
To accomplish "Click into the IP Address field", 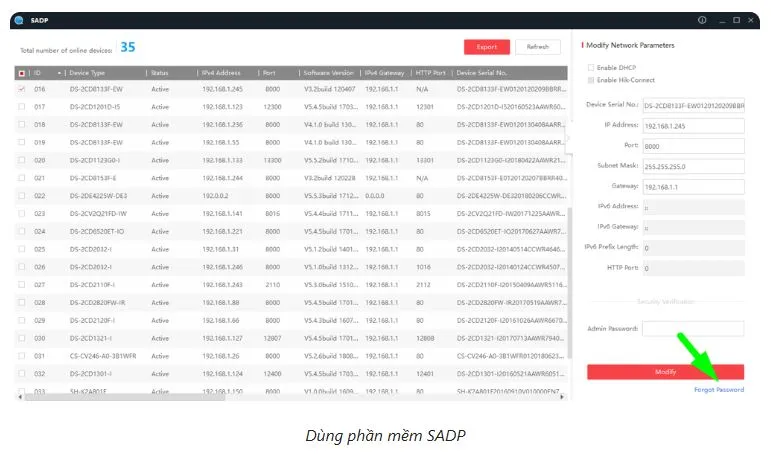I will (692, 126).
